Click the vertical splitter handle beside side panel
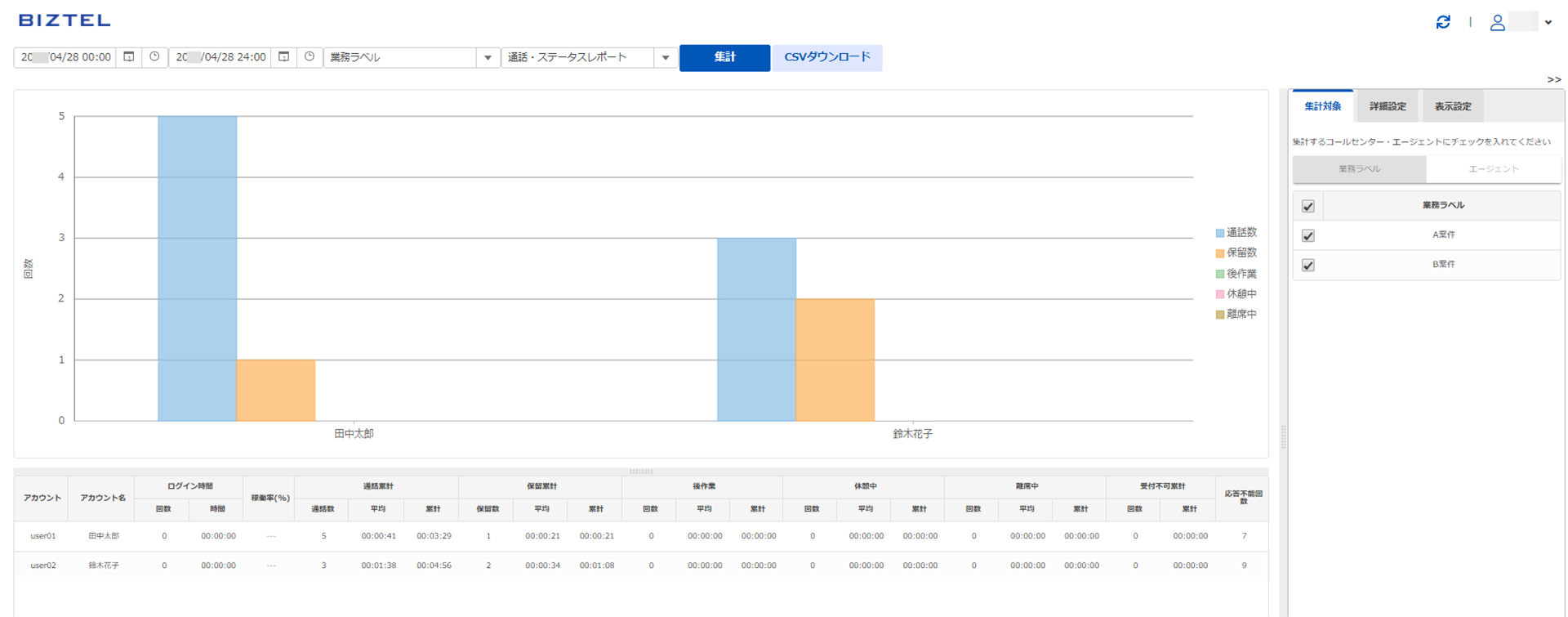 coord(1284,437)
